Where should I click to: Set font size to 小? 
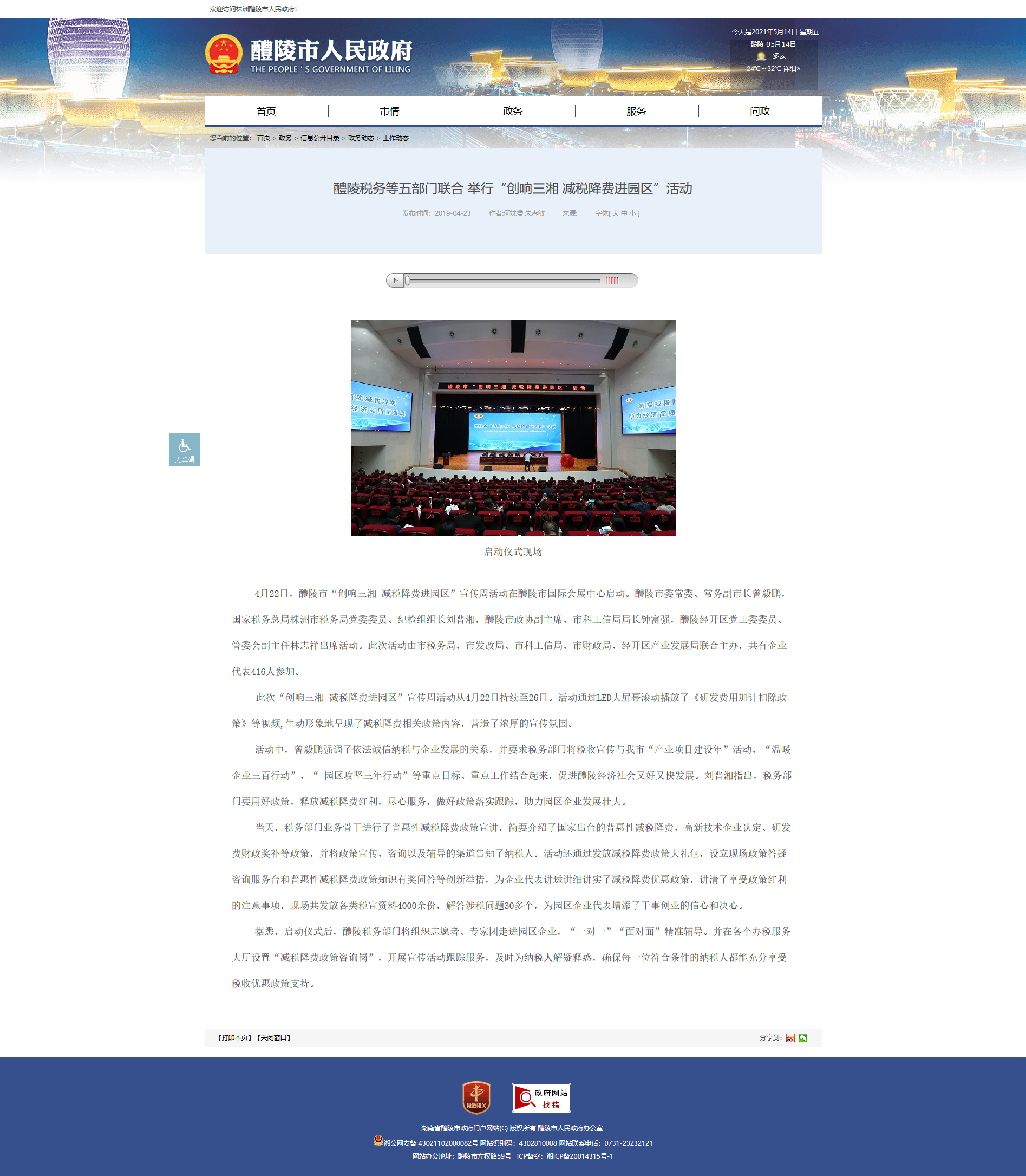click(632, 213)
